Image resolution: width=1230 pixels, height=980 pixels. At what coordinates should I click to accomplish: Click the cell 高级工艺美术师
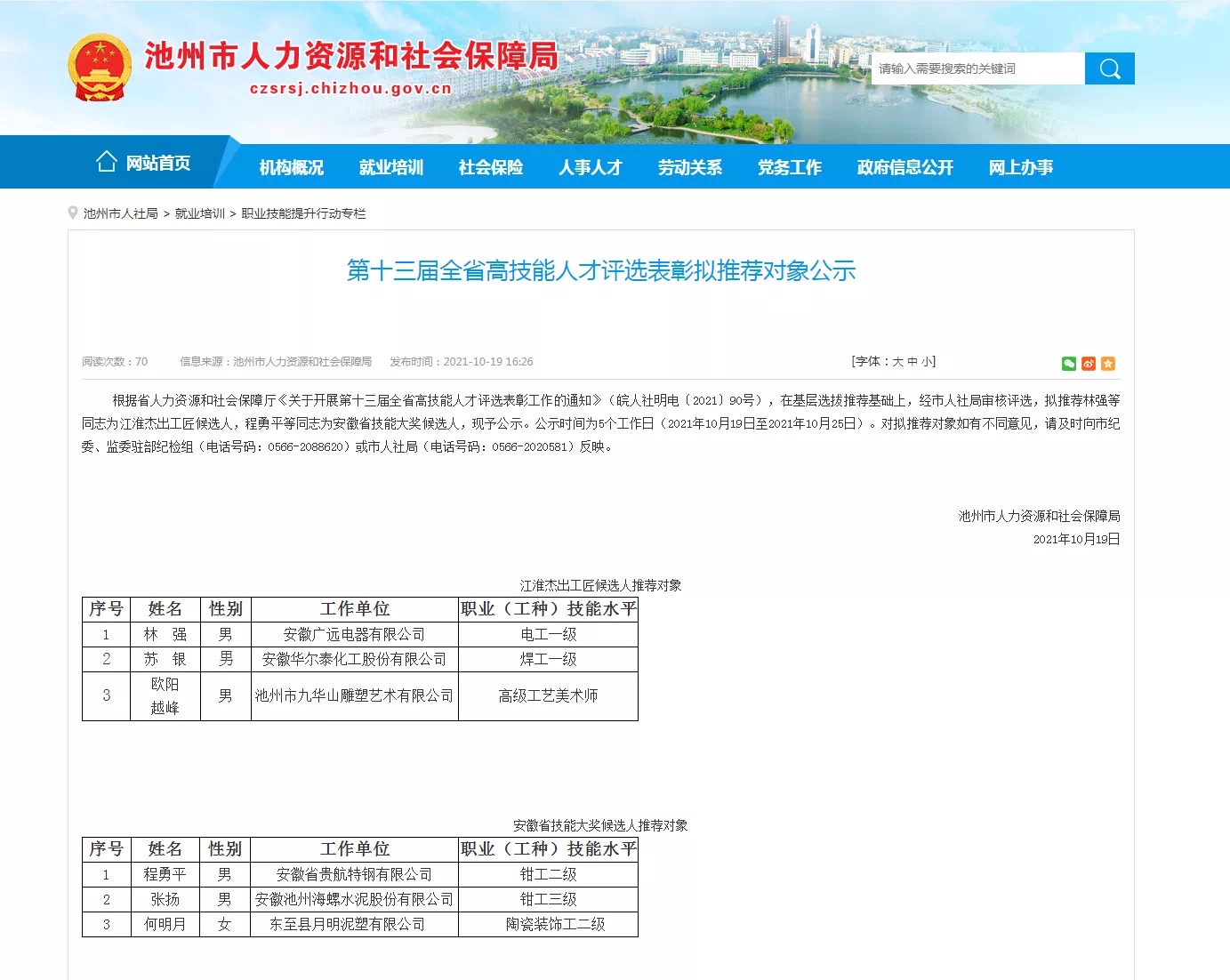point(549,695)
